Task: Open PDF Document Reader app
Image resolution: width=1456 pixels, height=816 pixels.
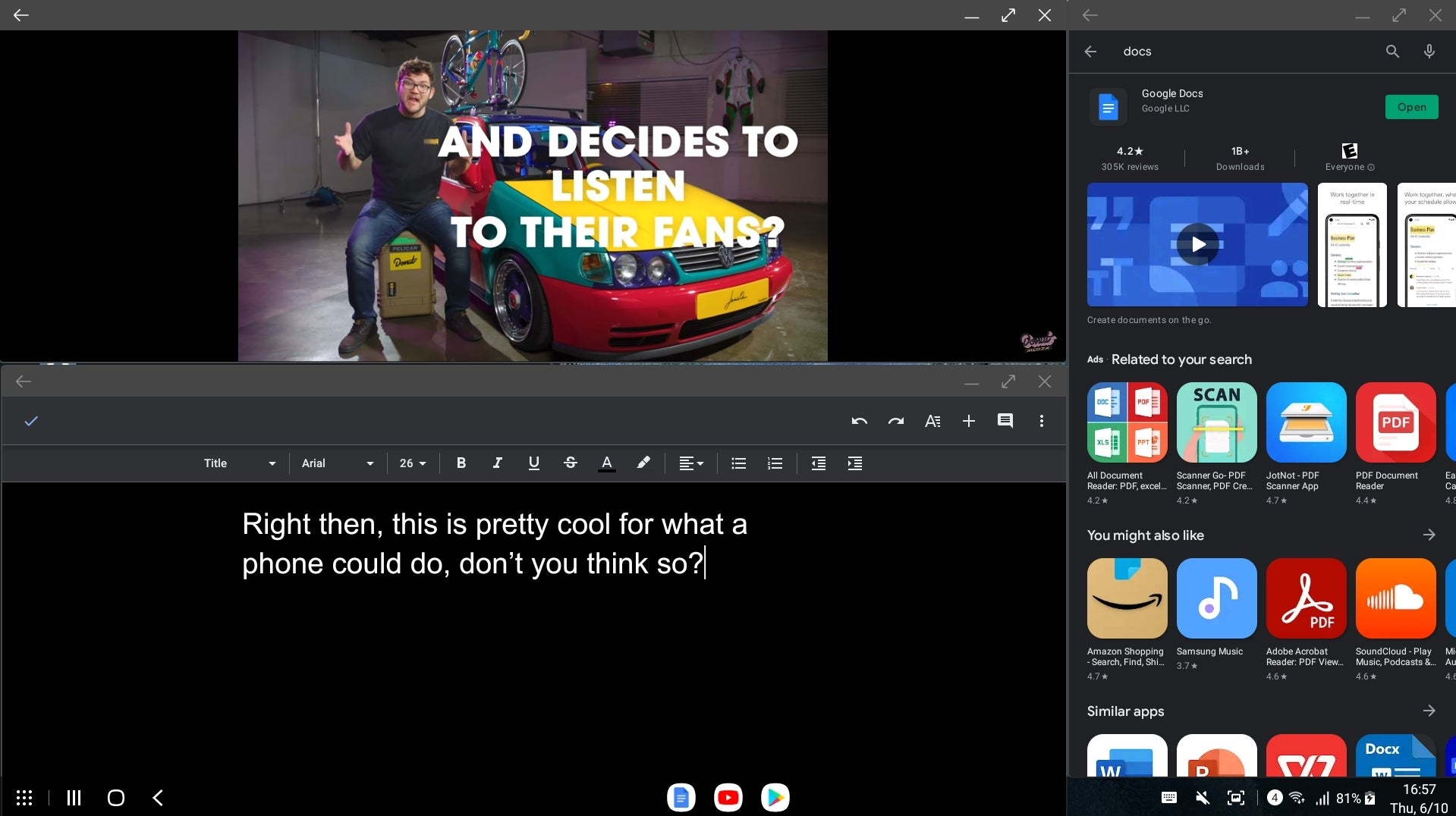Action: 1395,443
